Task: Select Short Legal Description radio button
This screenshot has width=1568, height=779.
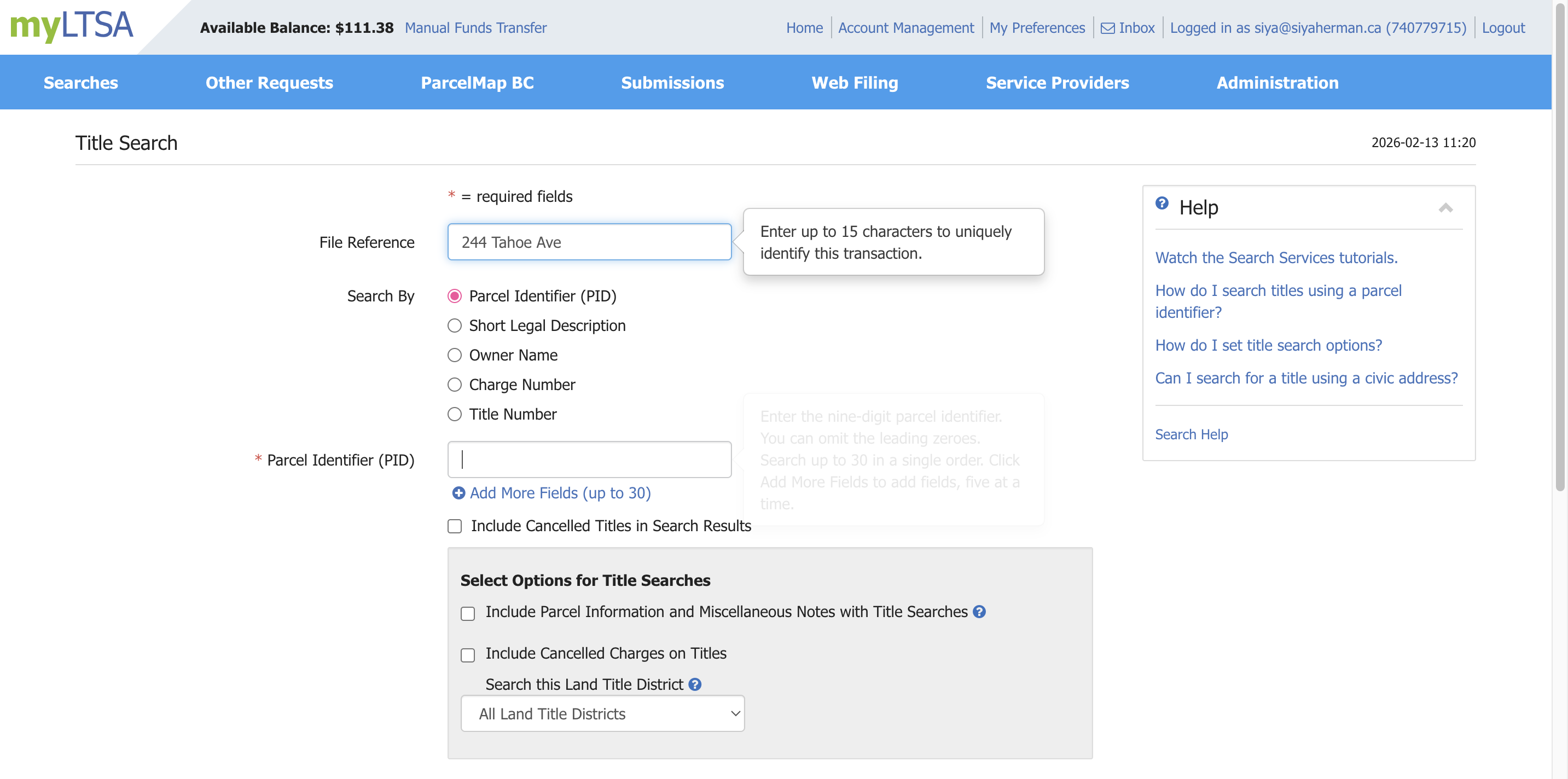Action: click(x=454, y=325)
